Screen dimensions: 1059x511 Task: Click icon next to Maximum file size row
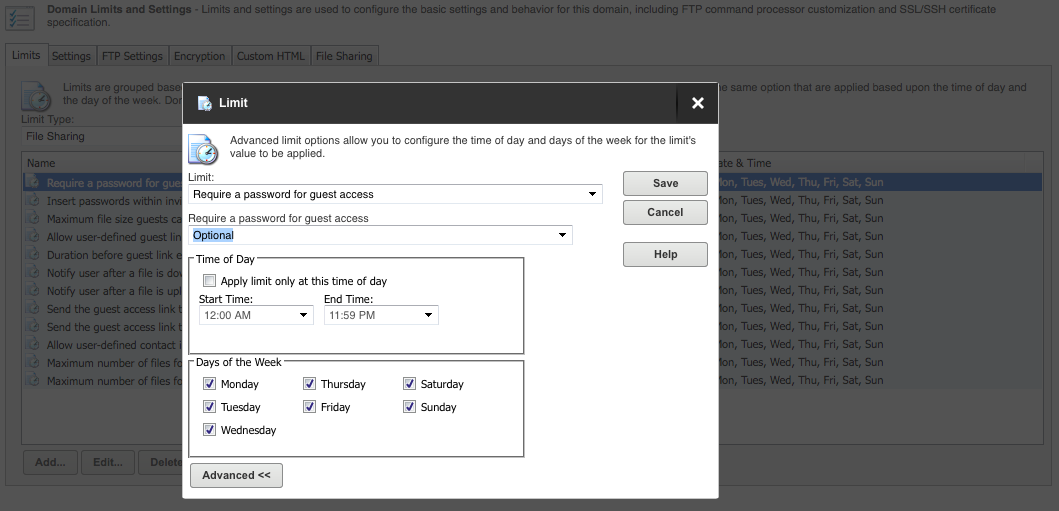pyautogui.click(x=32, y=219)
